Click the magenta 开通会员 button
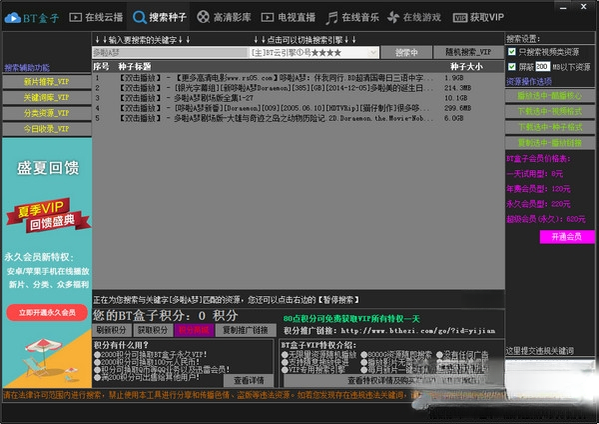This screenshot has width=599, height=424. click(x=567, y=237)
